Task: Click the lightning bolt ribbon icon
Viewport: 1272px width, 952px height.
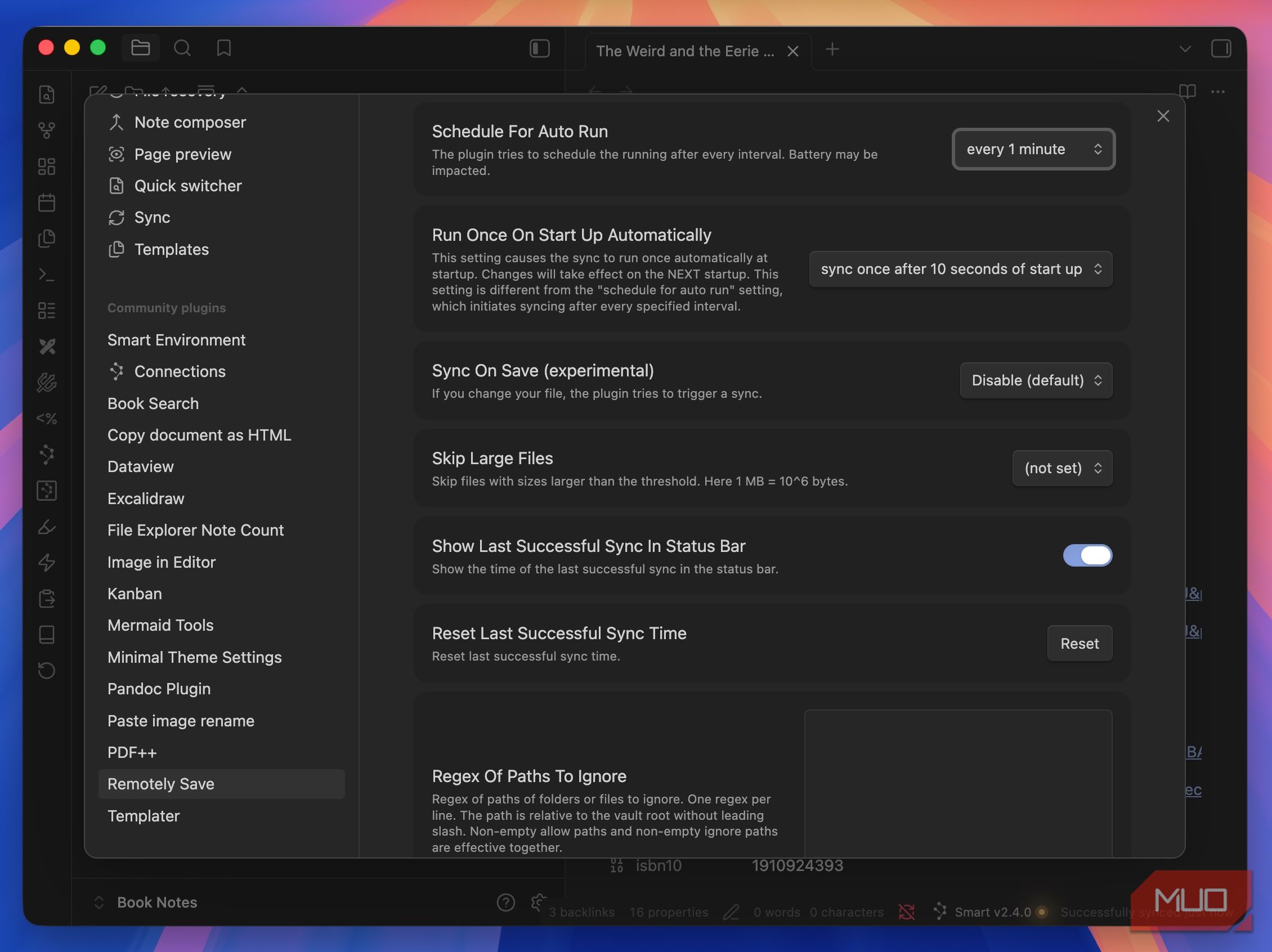Action: click(x=47, y=562)
